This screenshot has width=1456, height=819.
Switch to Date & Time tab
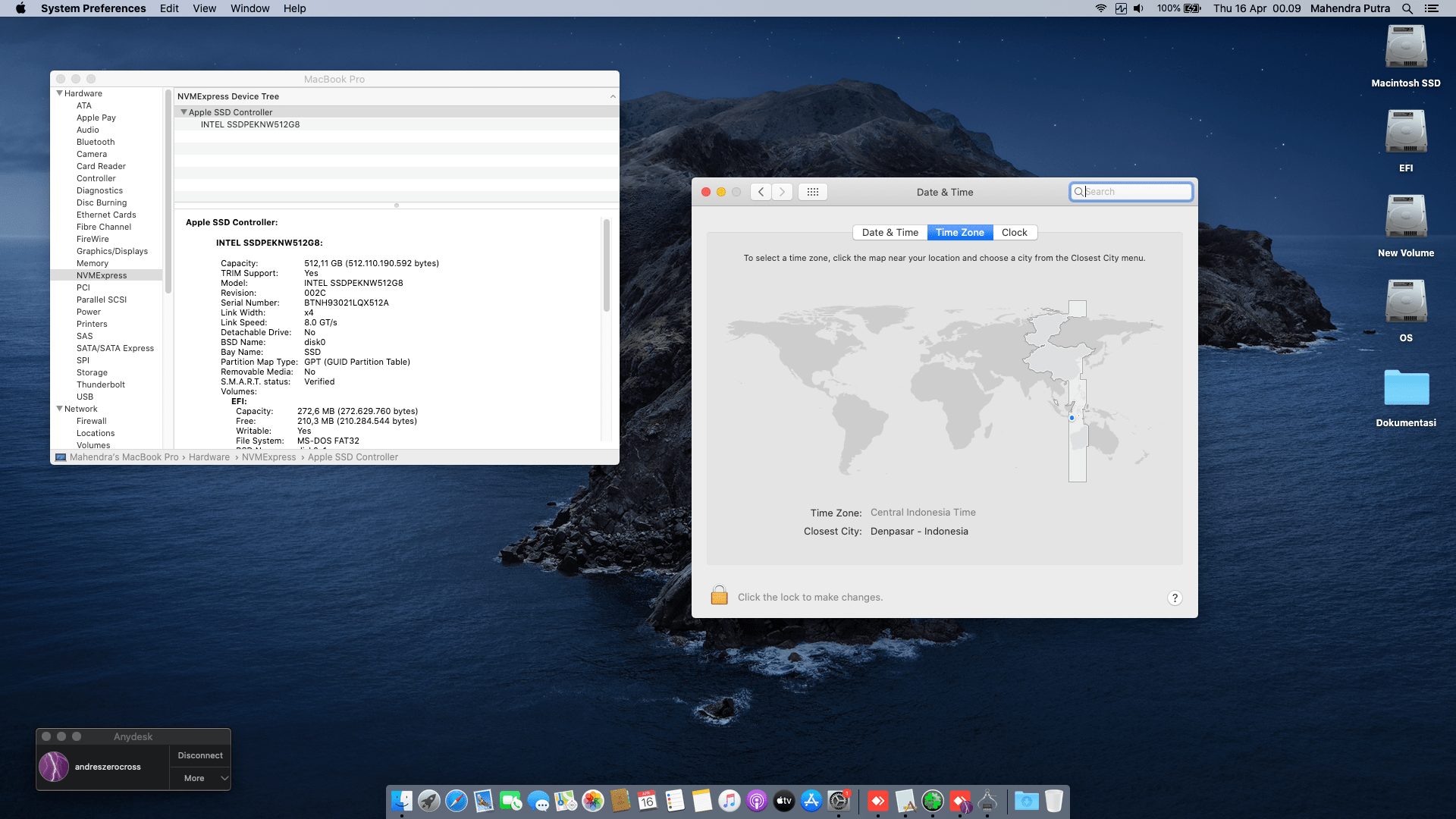coord(890,233)
